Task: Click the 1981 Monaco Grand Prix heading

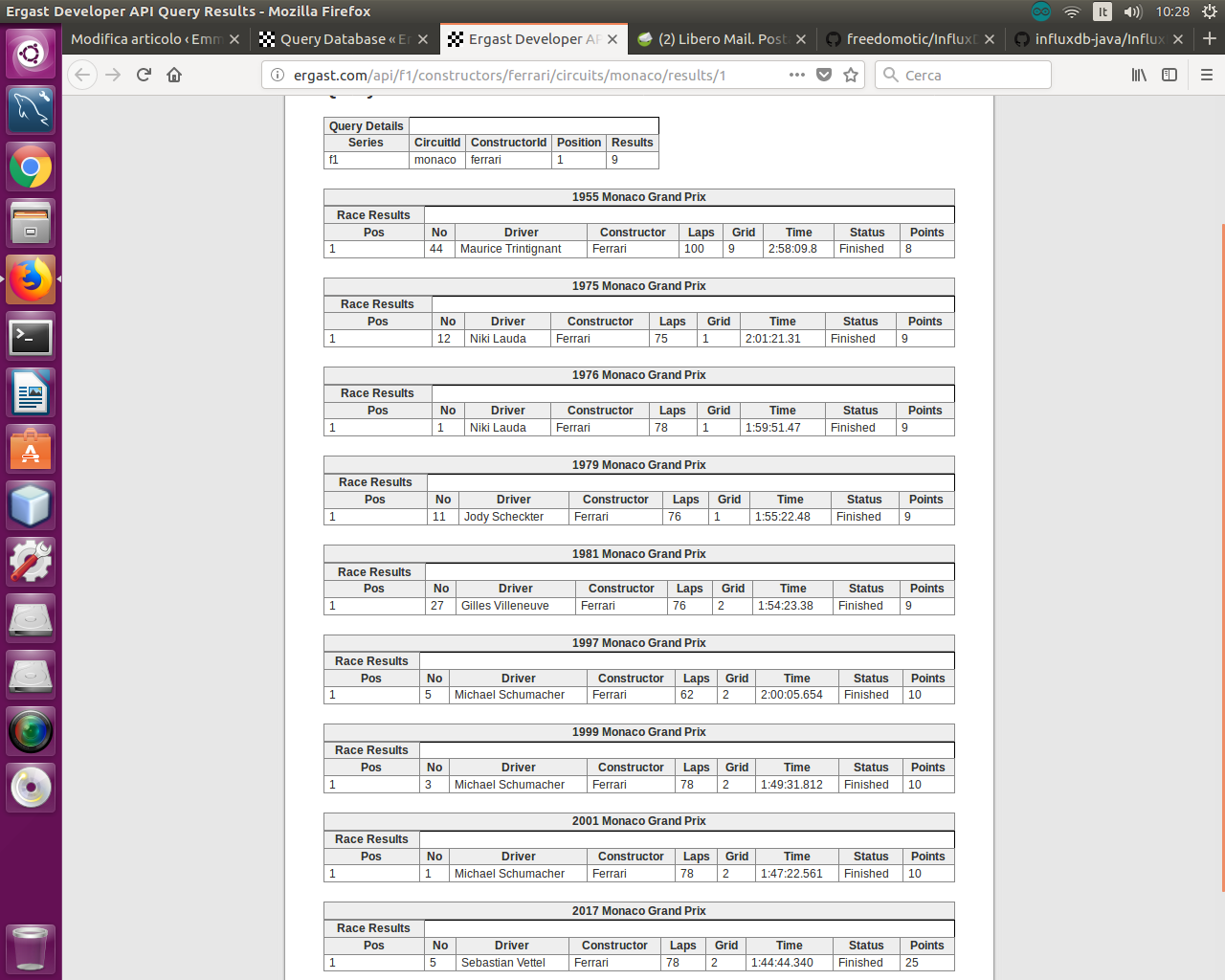Action: click(638, 554)
